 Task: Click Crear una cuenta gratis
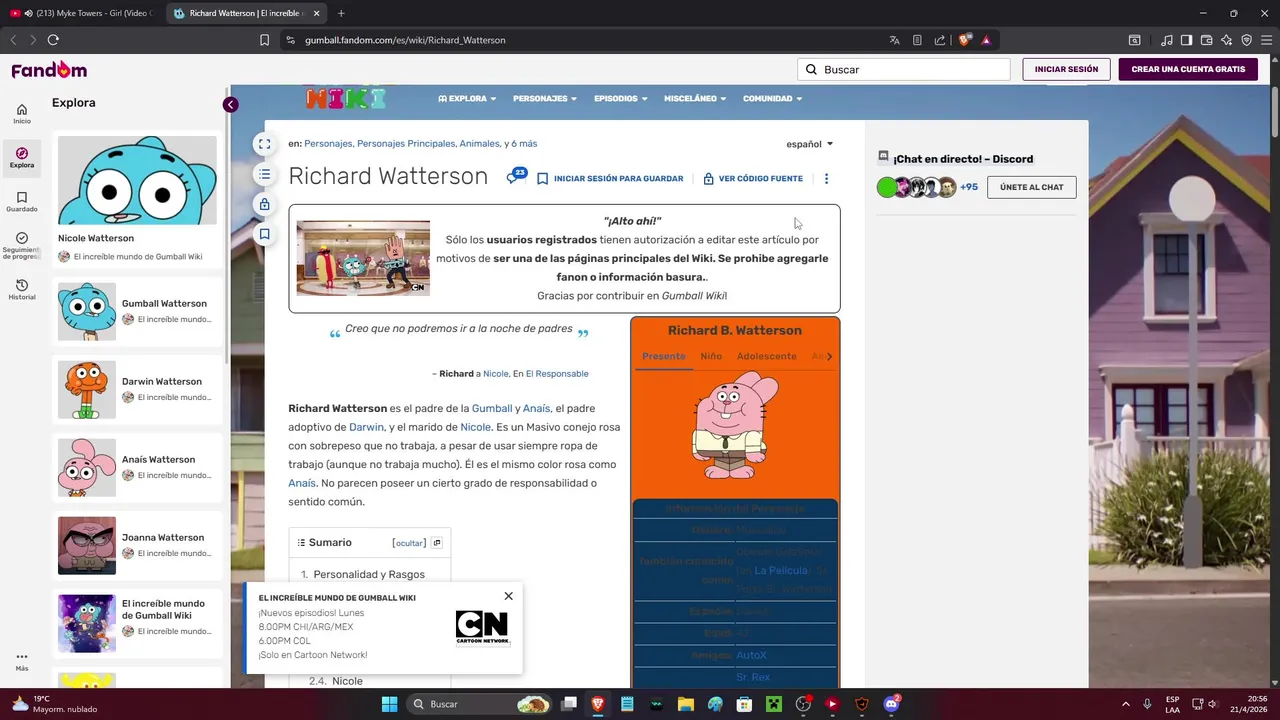1188,69
